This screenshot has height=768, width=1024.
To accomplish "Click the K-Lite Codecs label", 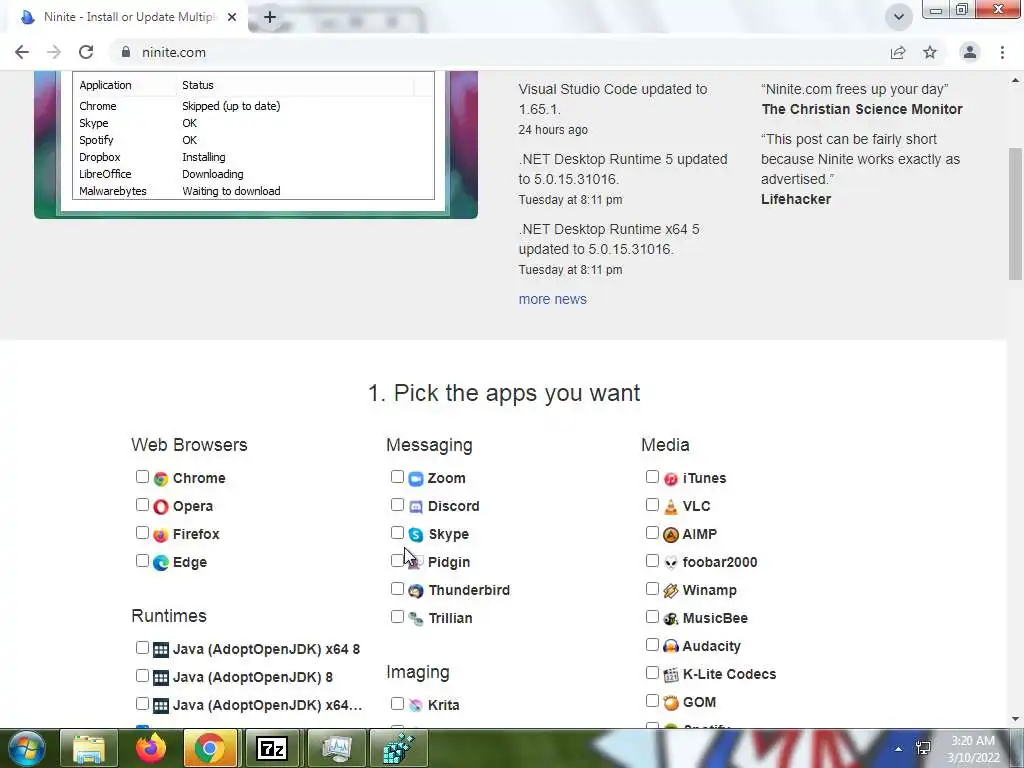I will [729, 675].
